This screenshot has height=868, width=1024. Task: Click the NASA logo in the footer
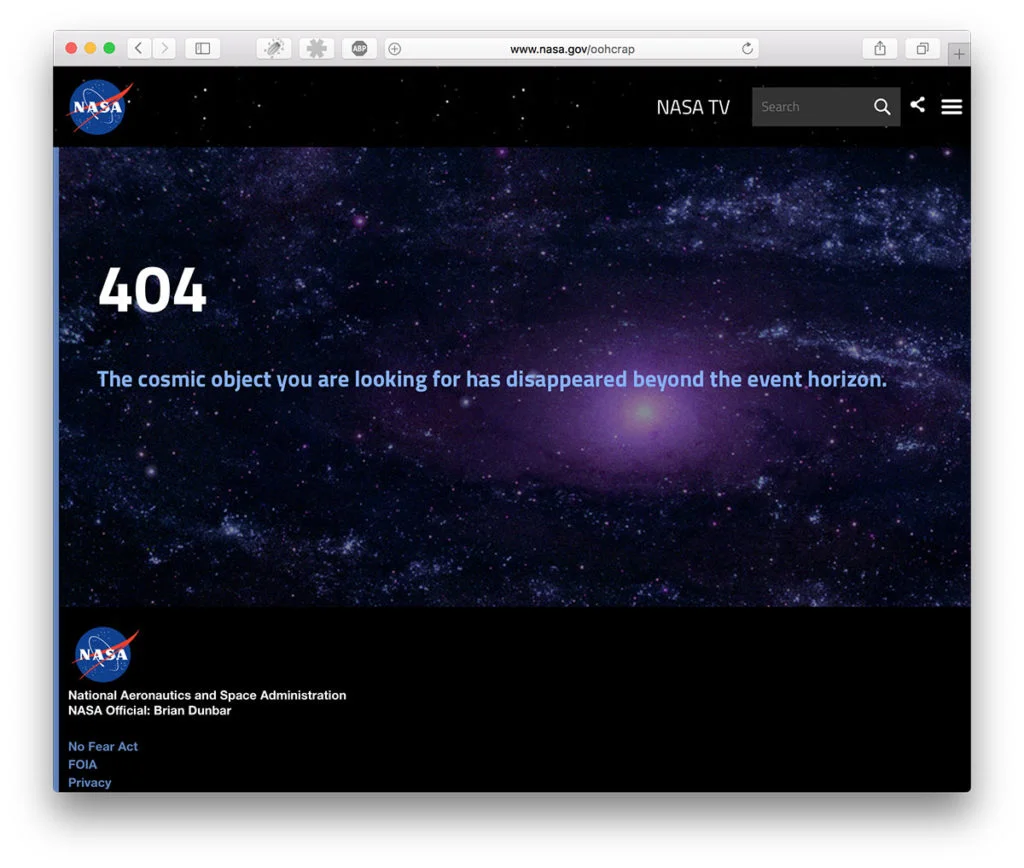[104, 655]
